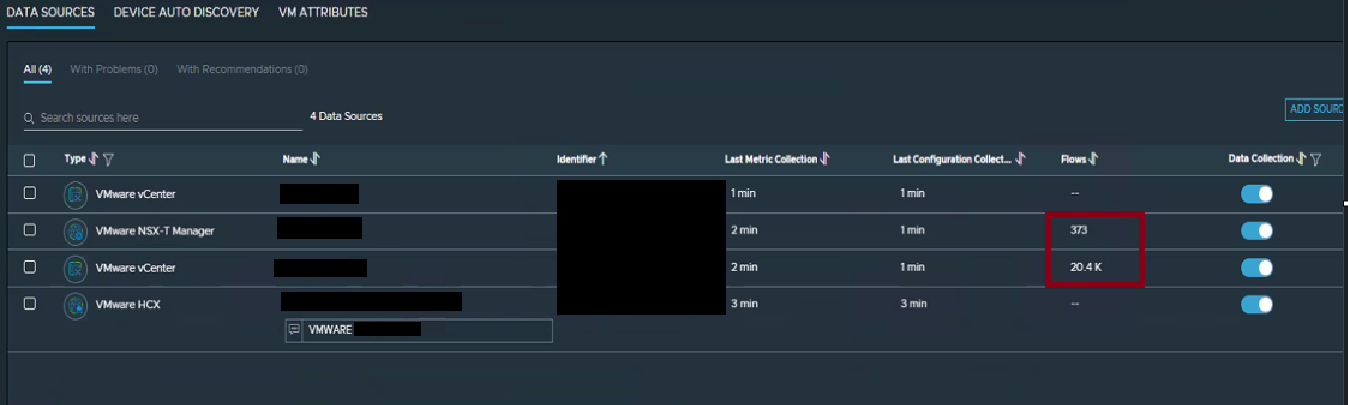Click the first VMware vCenter type icon
This screenshot has width=1348, height=405.
point(75,195)
